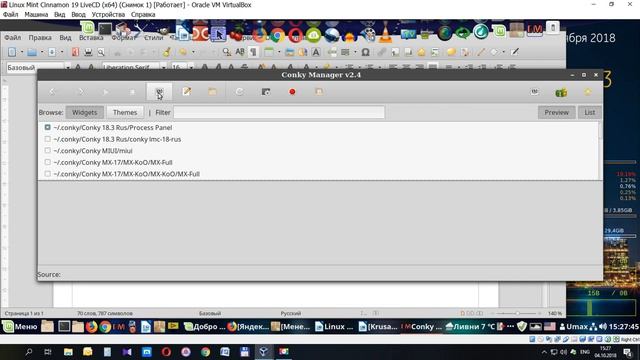This screenshot has height=360, width=640.
Task: Select '~/.conky/Conky MIUI/miui' list row text
Action: [x=93, y=151]
